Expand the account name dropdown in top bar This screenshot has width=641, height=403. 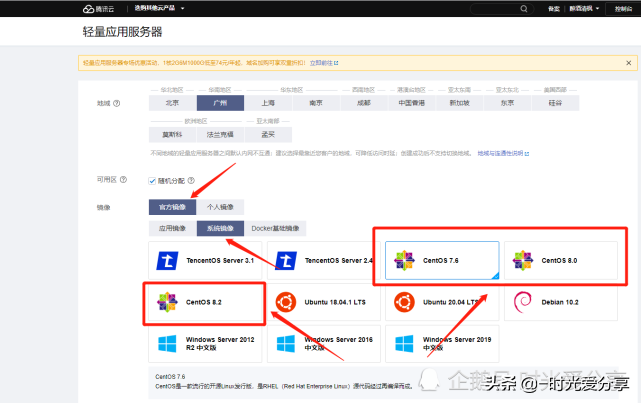pos(584,9)
